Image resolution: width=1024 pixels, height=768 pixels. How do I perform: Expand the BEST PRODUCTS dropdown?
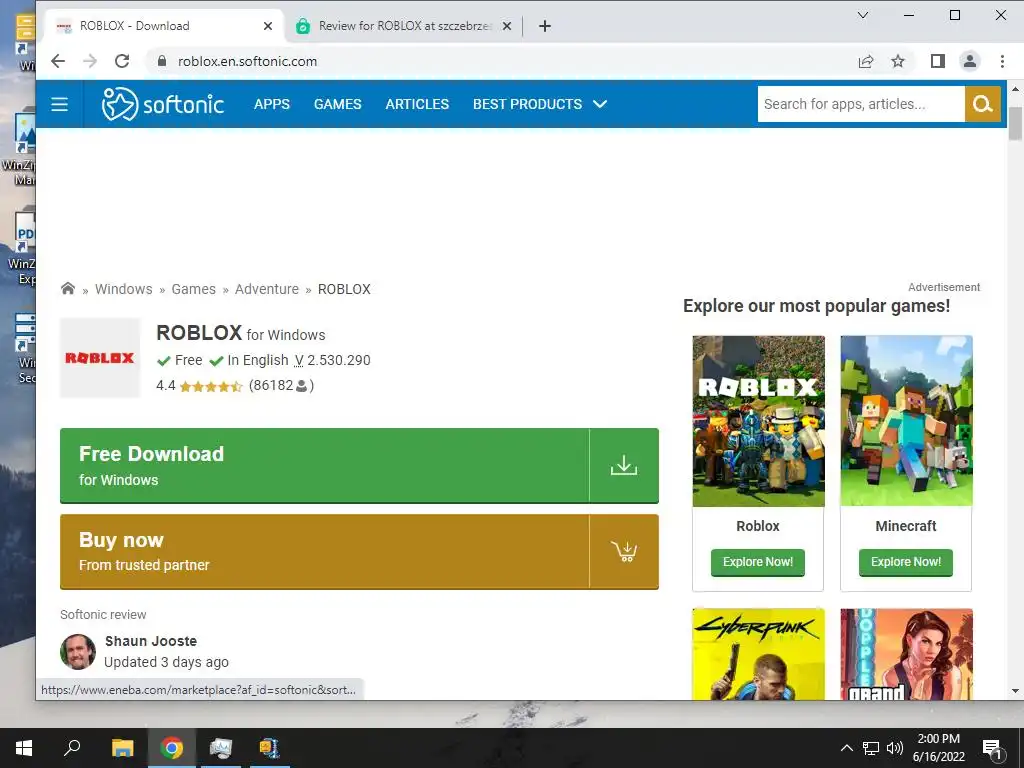(x=540, y=104)
